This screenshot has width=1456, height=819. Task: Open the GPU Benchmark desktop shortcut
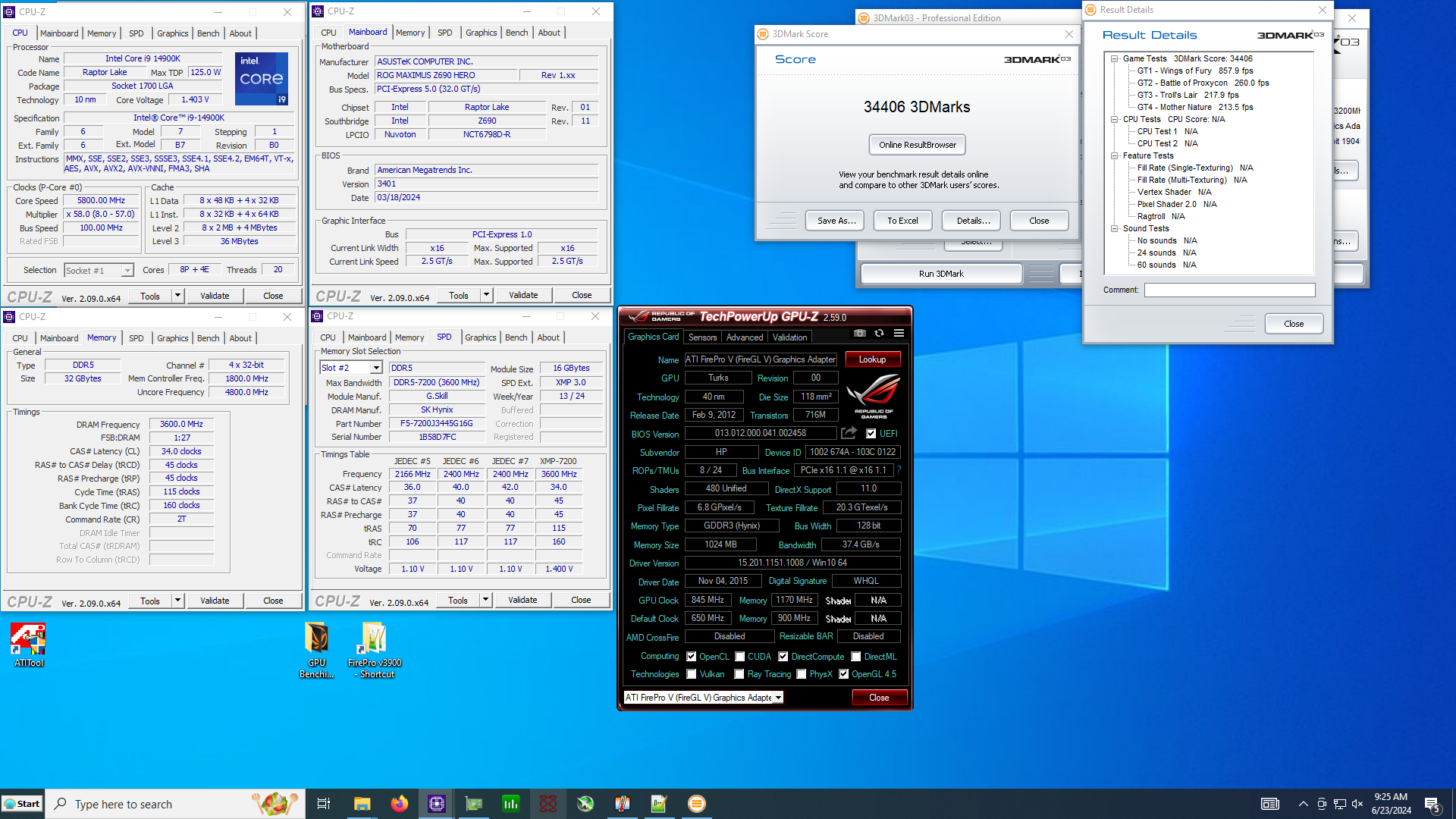click(316, 651)
